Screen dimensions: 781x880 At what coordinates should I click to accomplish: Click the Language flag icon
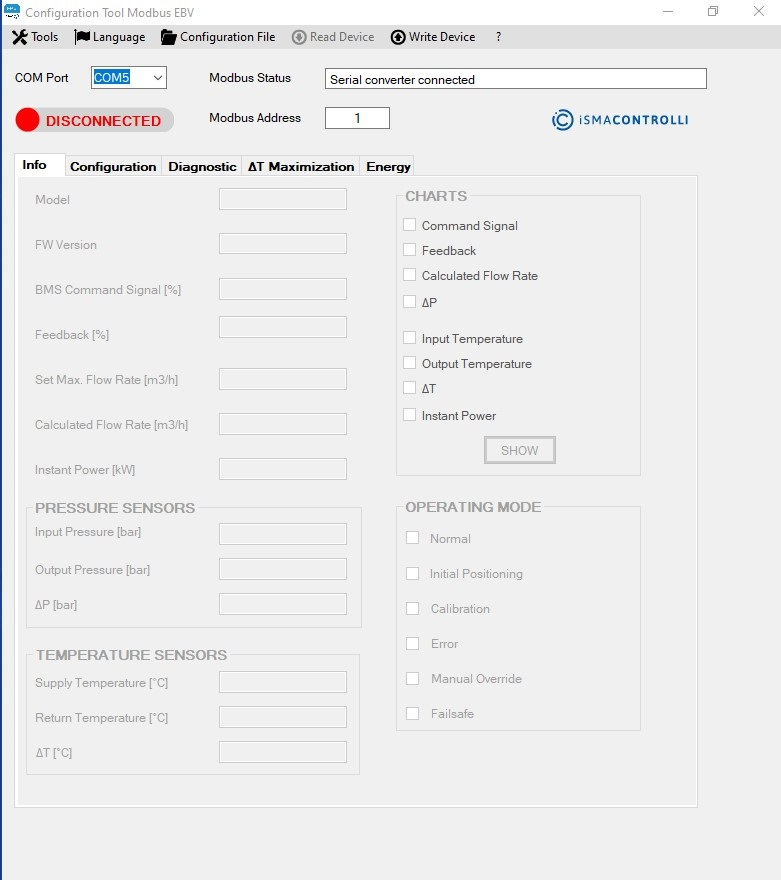82,37
